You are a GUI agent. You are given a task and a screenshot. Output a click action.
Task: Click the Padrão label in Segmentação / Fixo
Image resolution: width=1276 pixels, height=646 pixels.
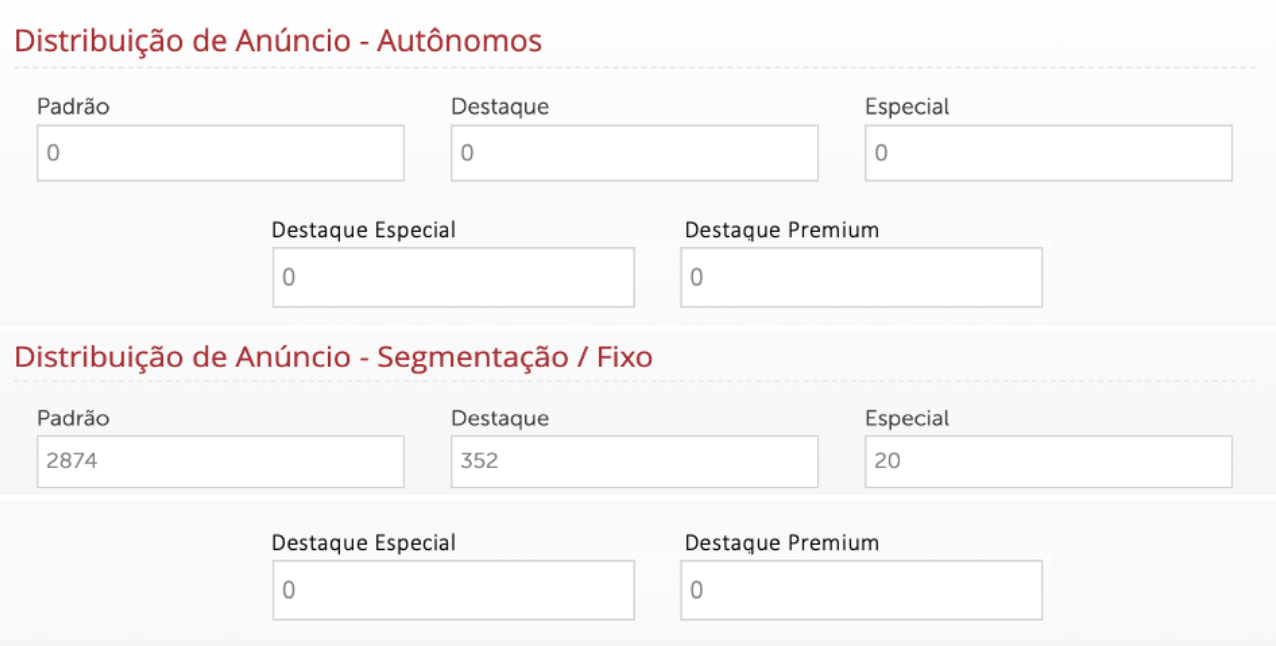tap(73, 418)
